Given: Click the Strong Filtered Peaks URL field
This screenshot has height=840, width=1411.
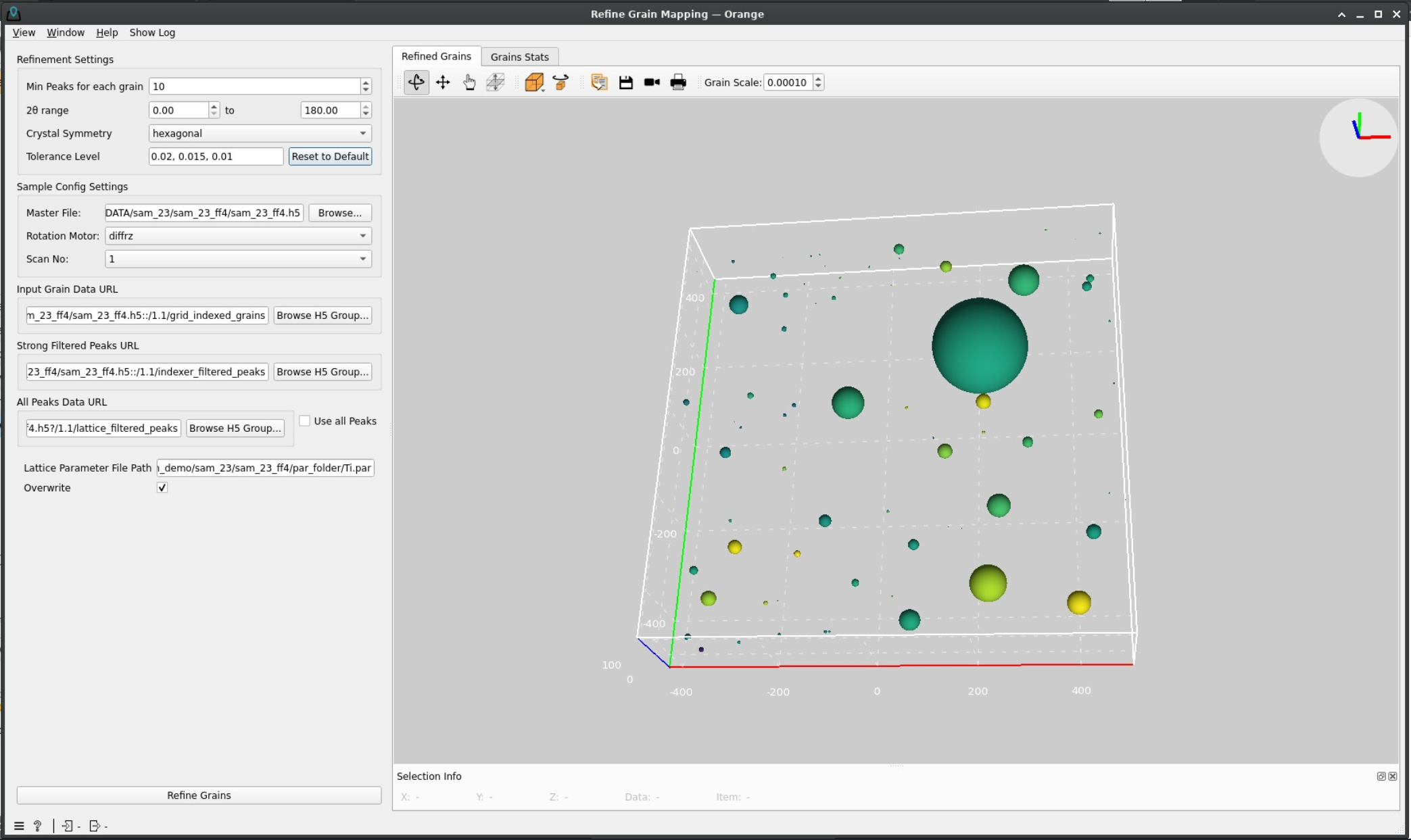Looking at the screenshot, I should point(147,372).
